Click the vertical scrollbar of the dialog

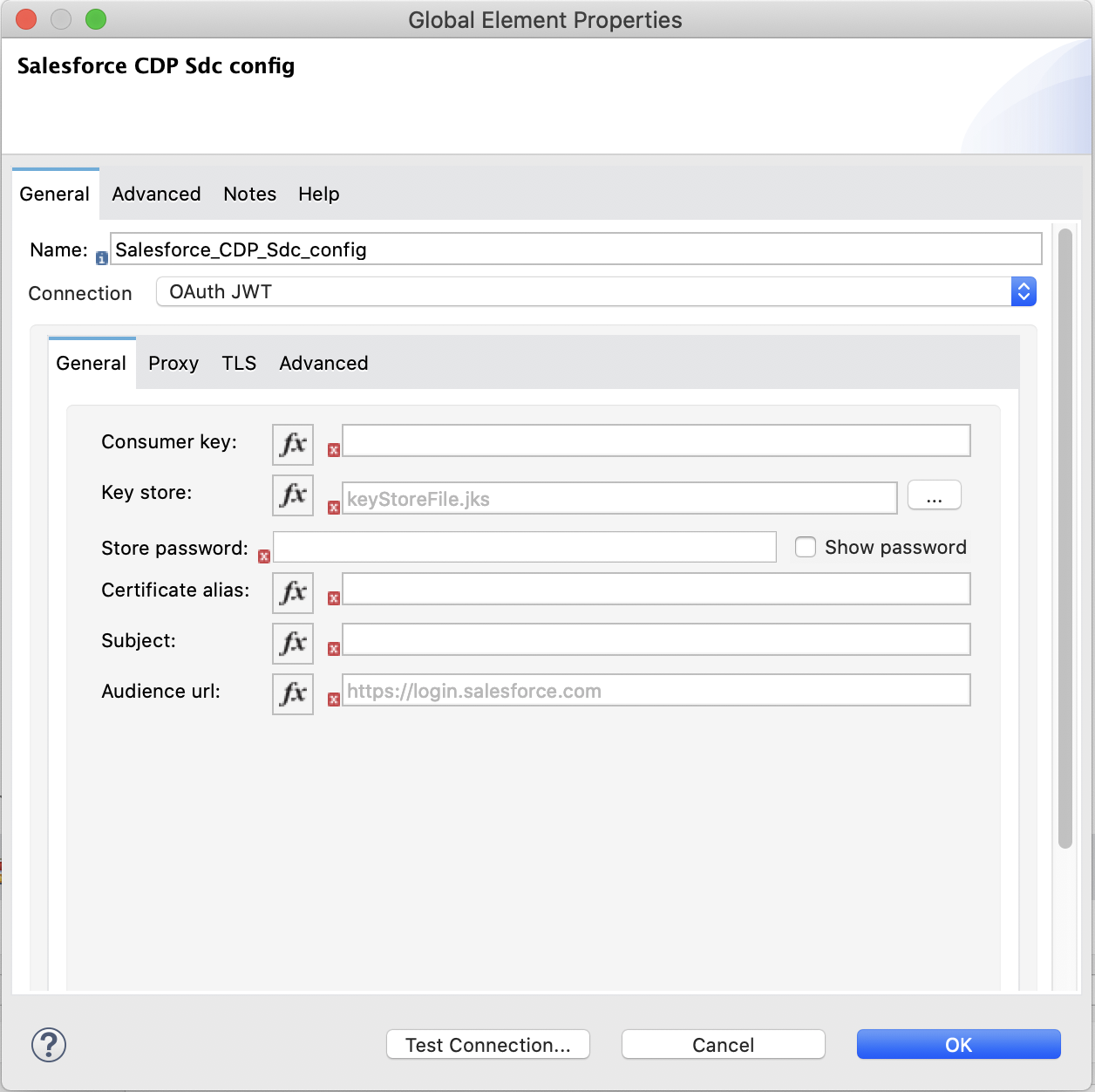click(x=1064, y=538)
